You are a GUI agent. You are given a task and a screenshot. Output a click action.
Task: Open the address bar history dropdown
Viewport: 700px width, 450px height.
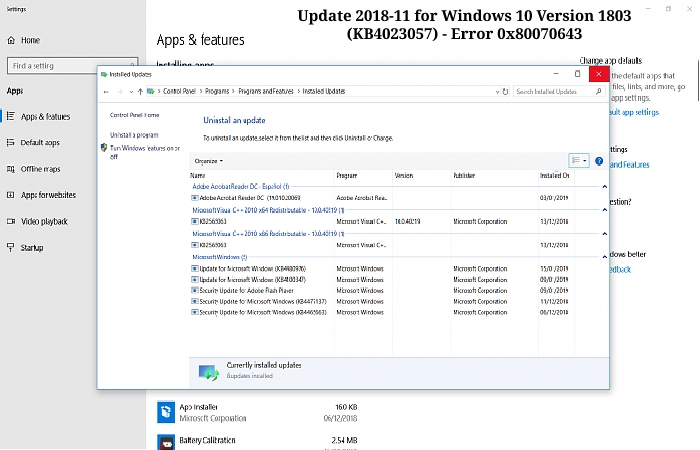[497, 92]
